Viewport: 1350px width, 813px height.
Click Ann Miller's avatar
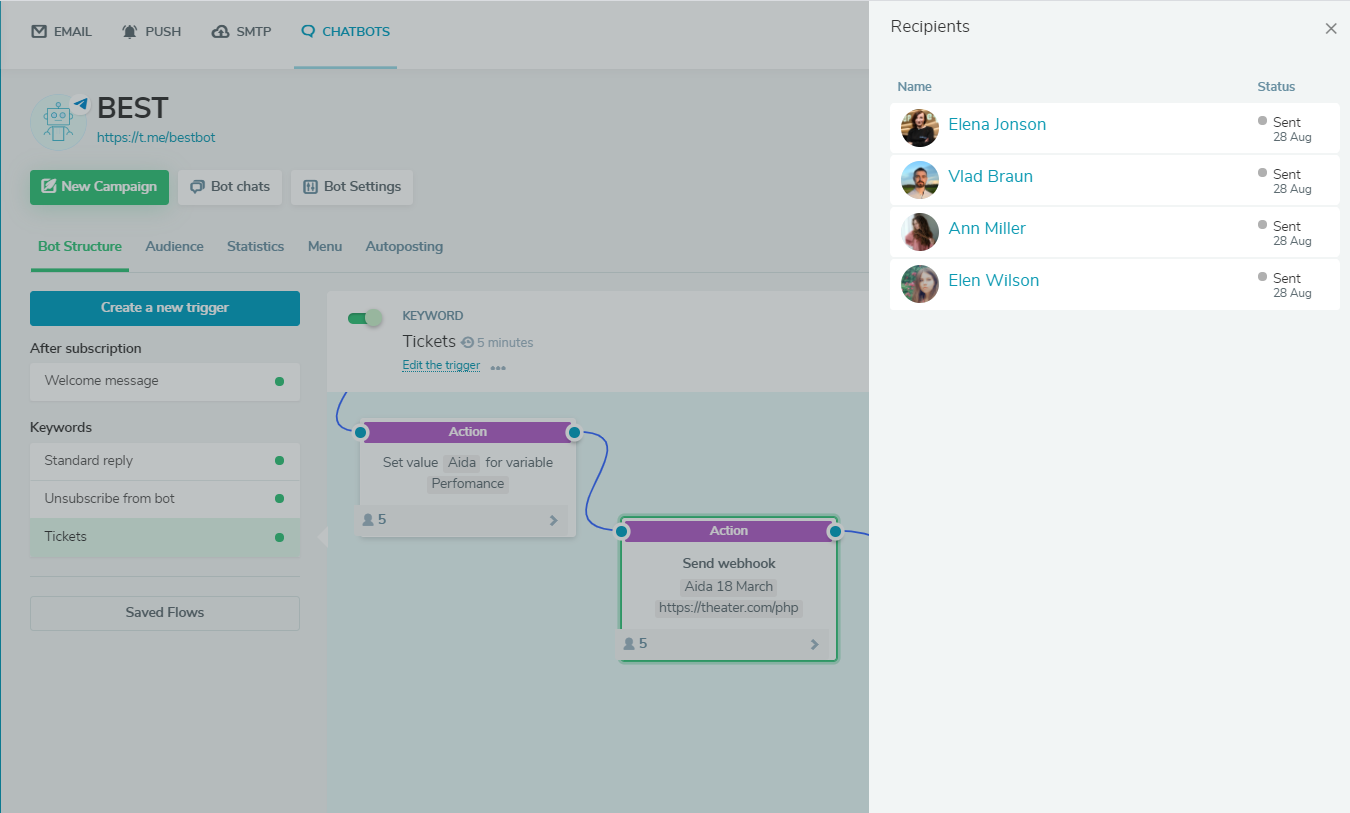[x=920, y=232]
